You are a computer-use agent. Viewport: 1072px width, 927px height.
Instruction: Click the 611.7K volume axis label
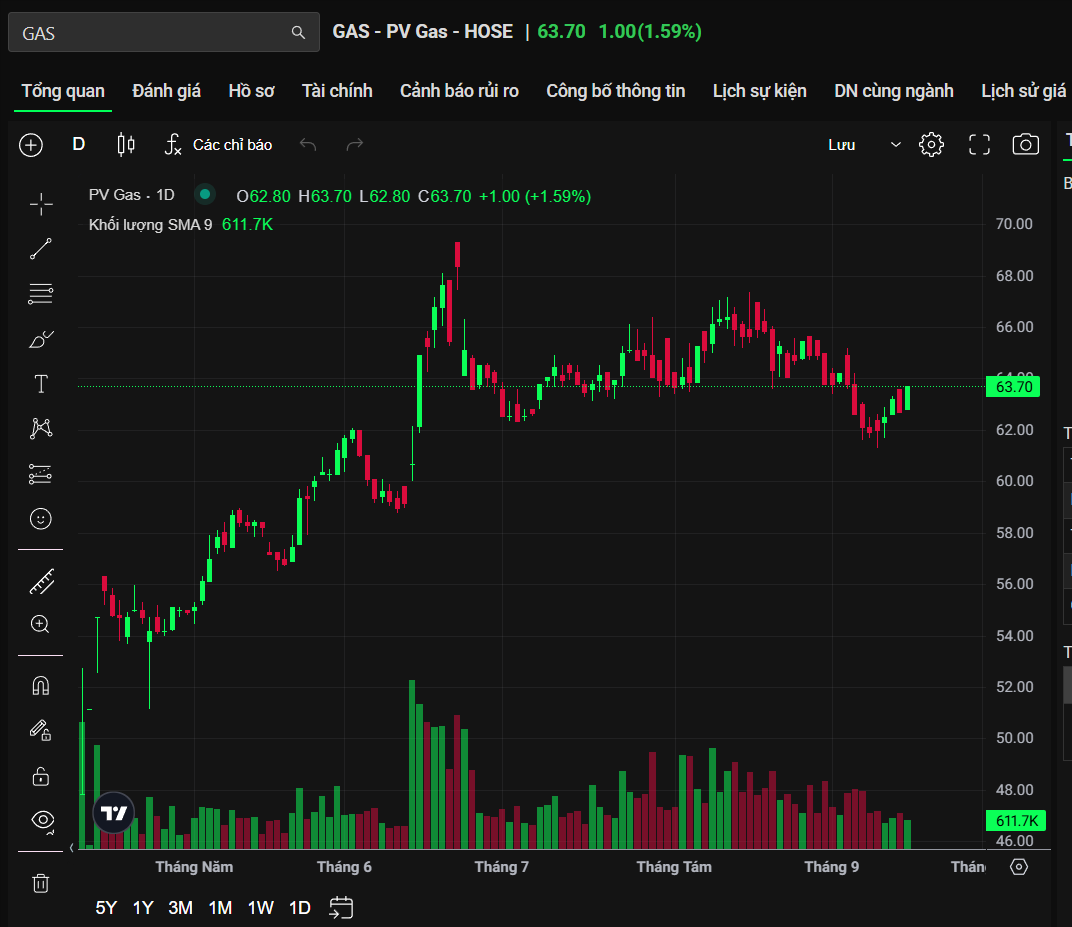[1015, 821]
